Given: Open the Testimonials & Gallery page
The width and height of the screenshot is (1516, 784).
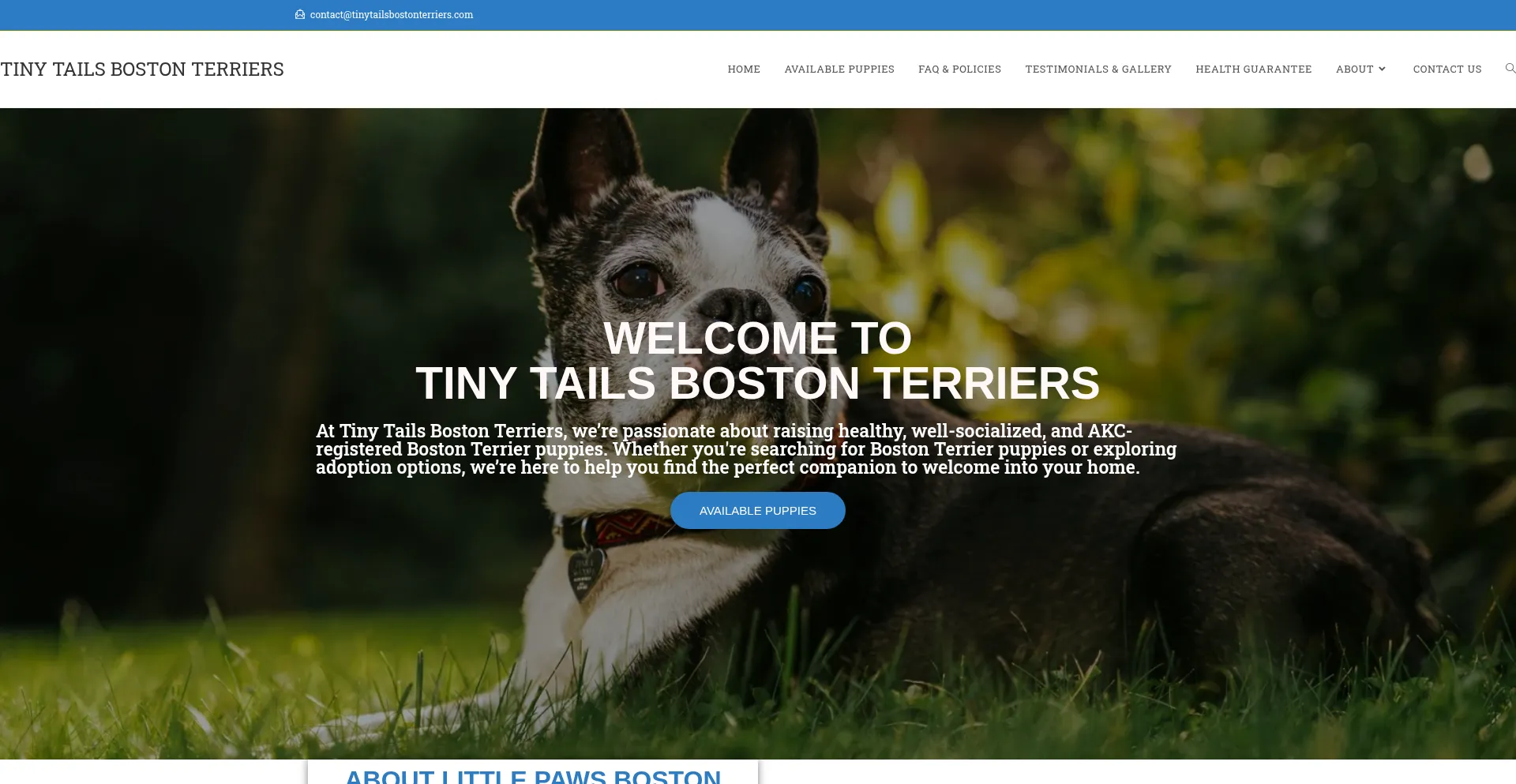Looking at the screenshot, I should (x=1098, y=69).
